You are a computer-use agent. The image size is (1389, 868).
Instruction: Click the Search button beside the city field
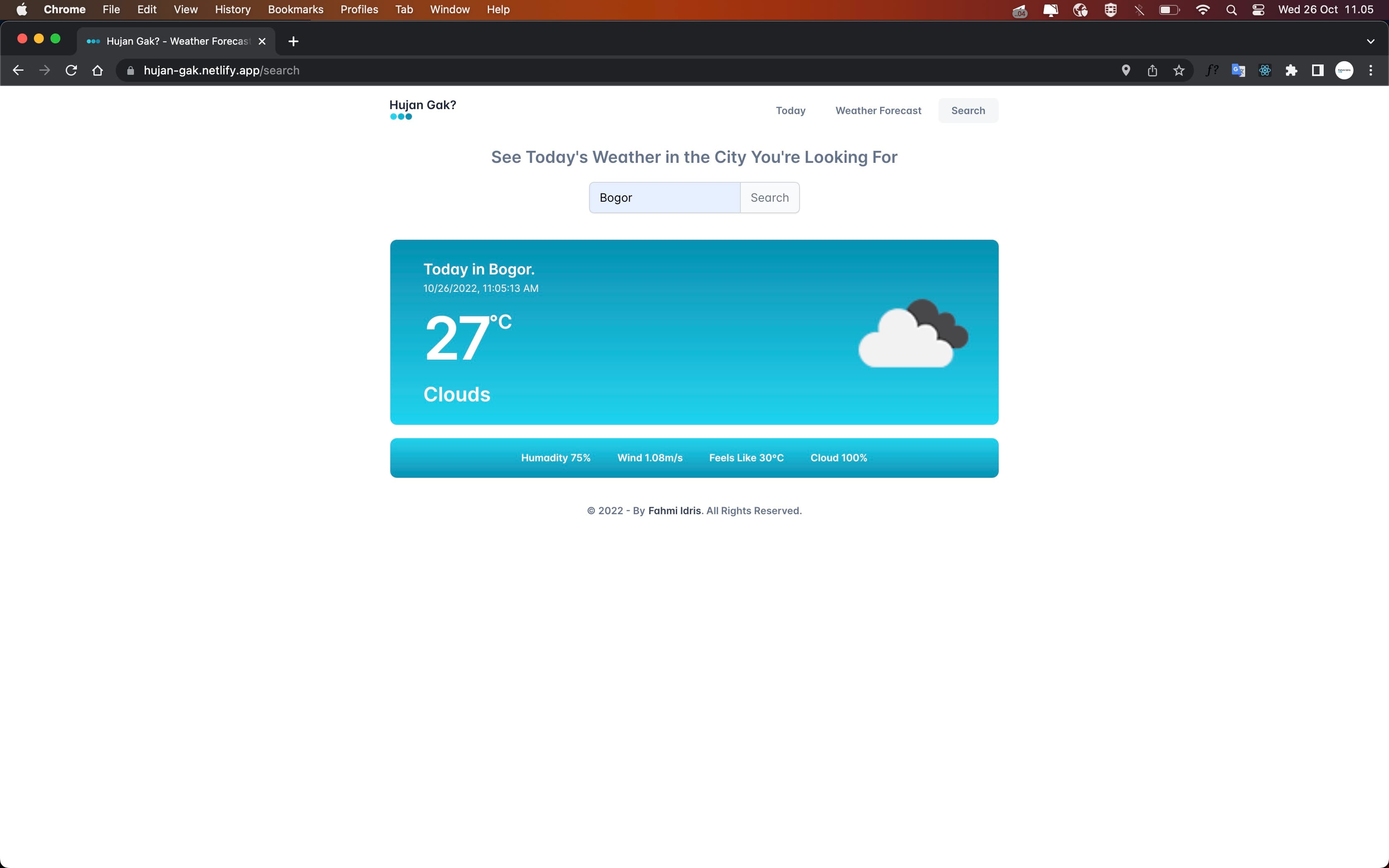(770, 198)
